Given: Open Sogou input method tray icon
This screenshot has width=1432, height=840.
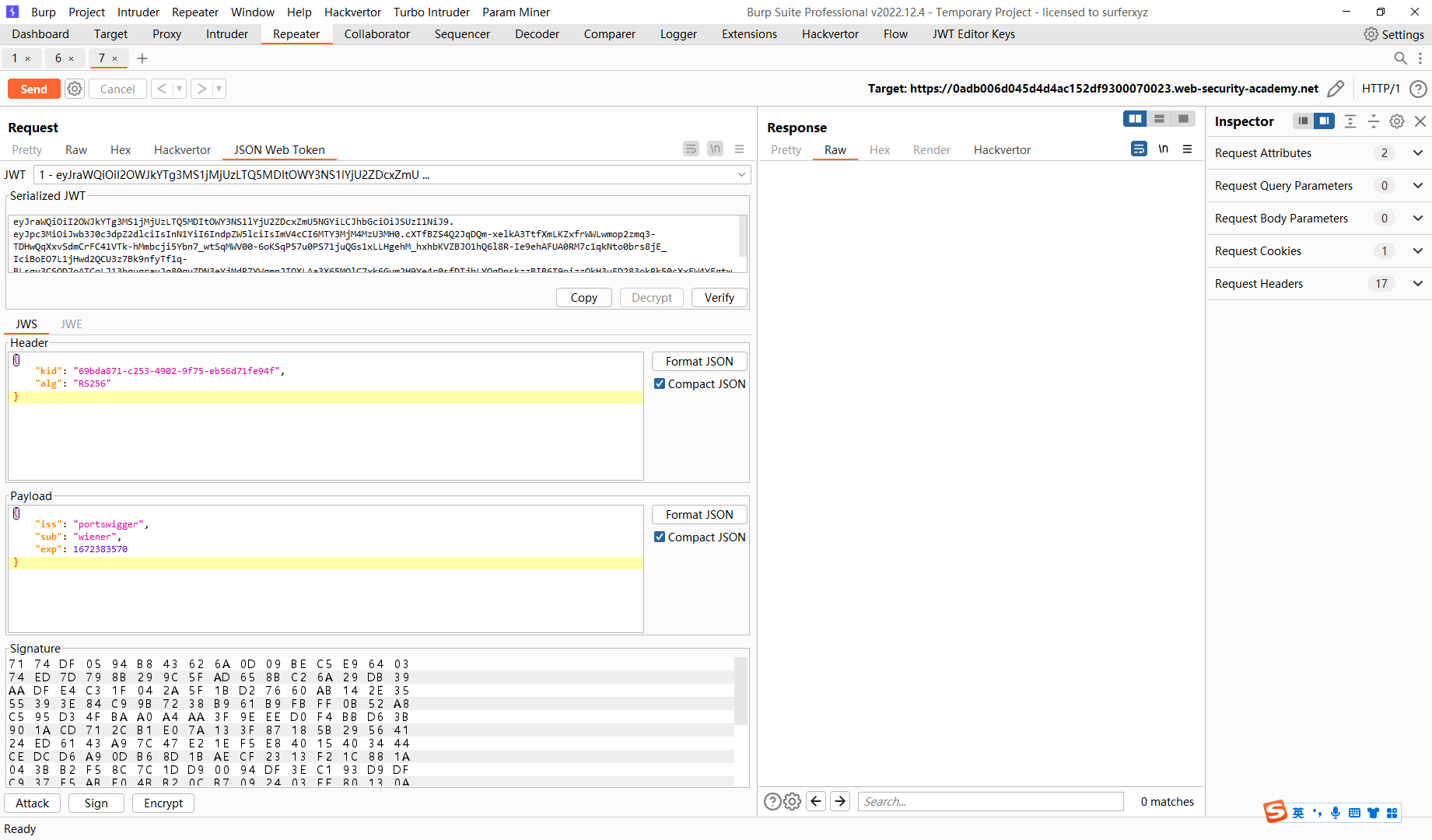Looking at the screenshot, I should pyautogui.click(x=1275, y=812).
